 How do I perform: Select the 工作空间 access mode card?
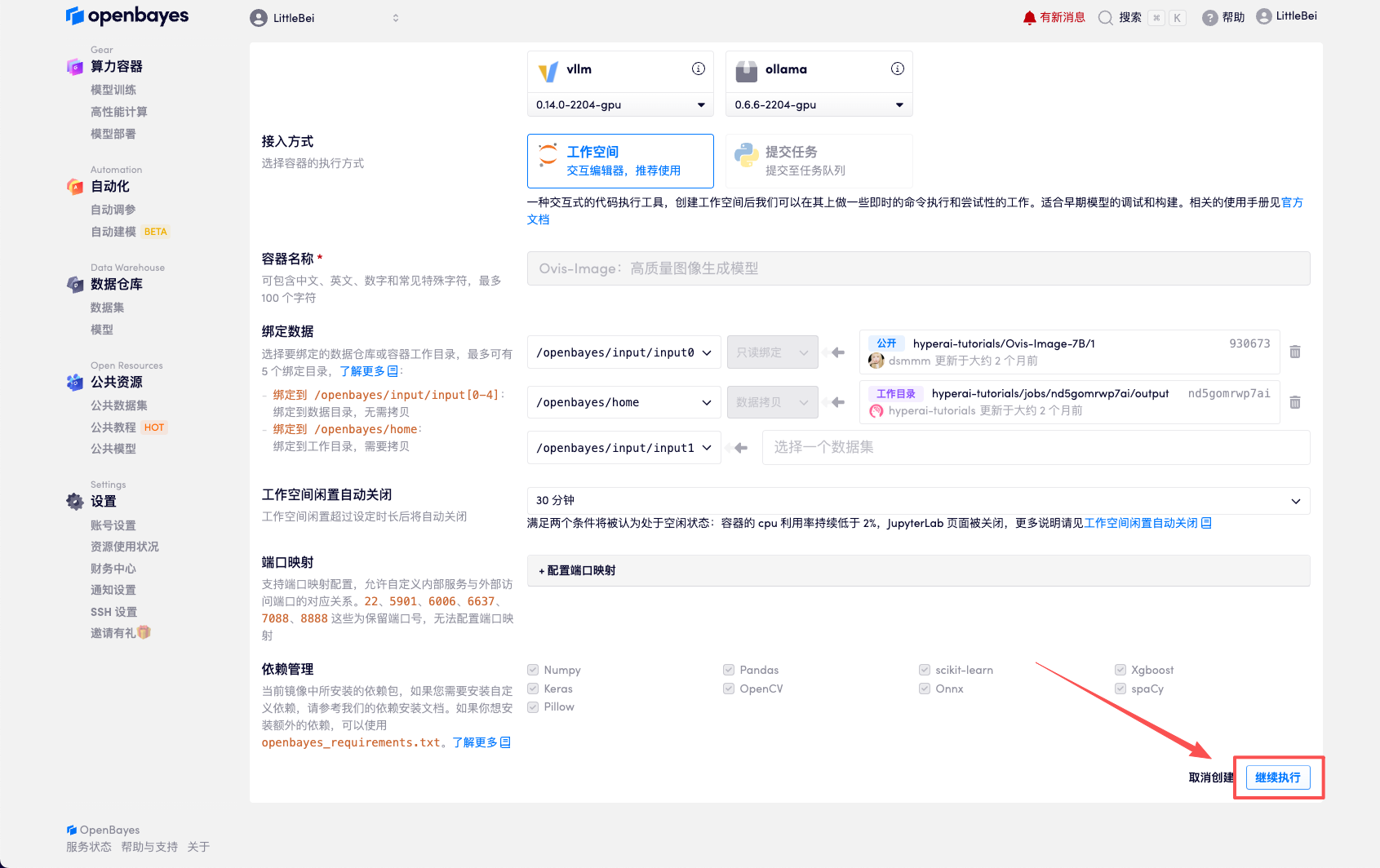pos(620,161)
